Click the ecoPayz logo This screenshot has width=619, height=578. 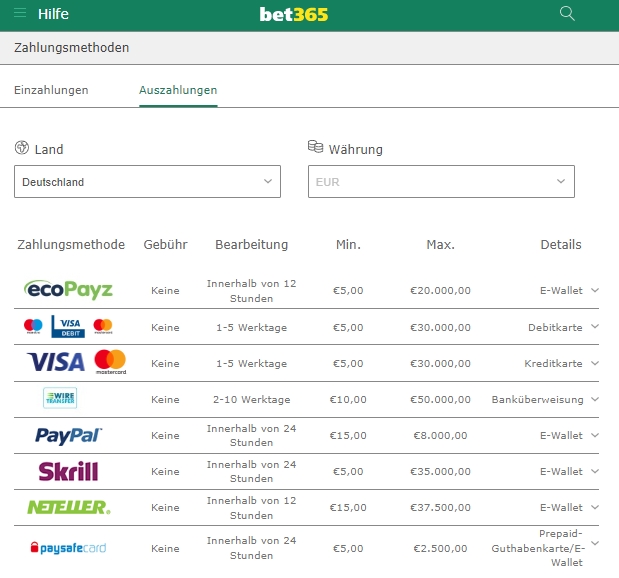(x=68, y=290)
